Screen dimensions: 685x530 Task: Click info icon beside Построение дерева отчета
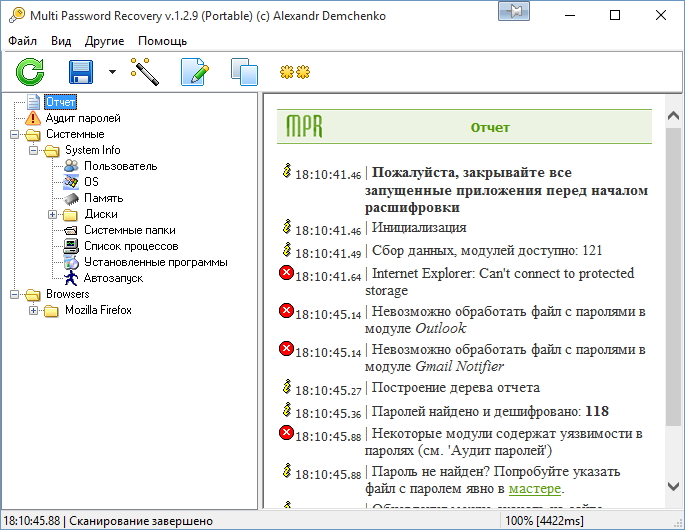(x=287, y=386)
